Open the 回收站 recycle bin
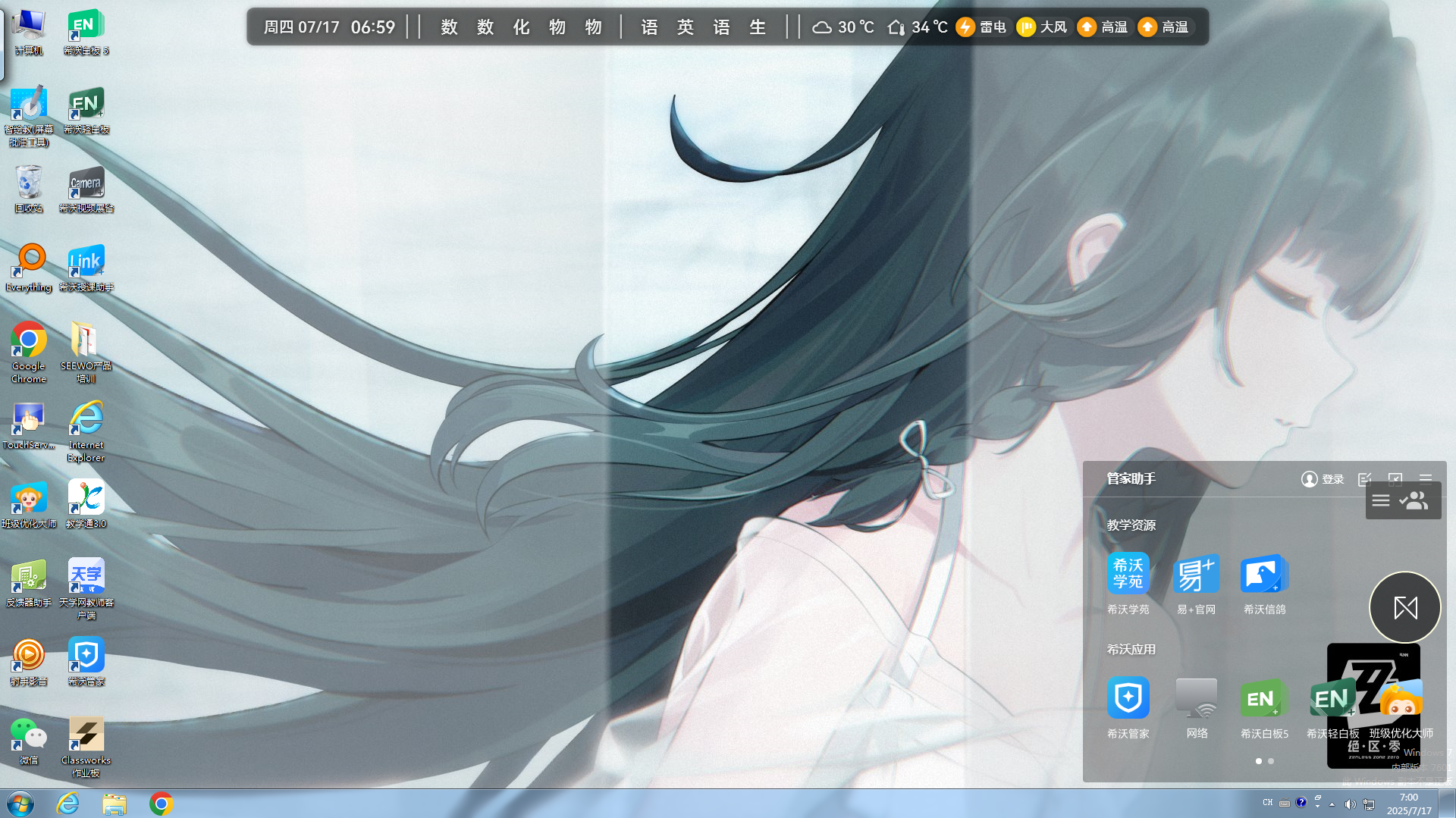1456x818 pixels. coord(28,190)
